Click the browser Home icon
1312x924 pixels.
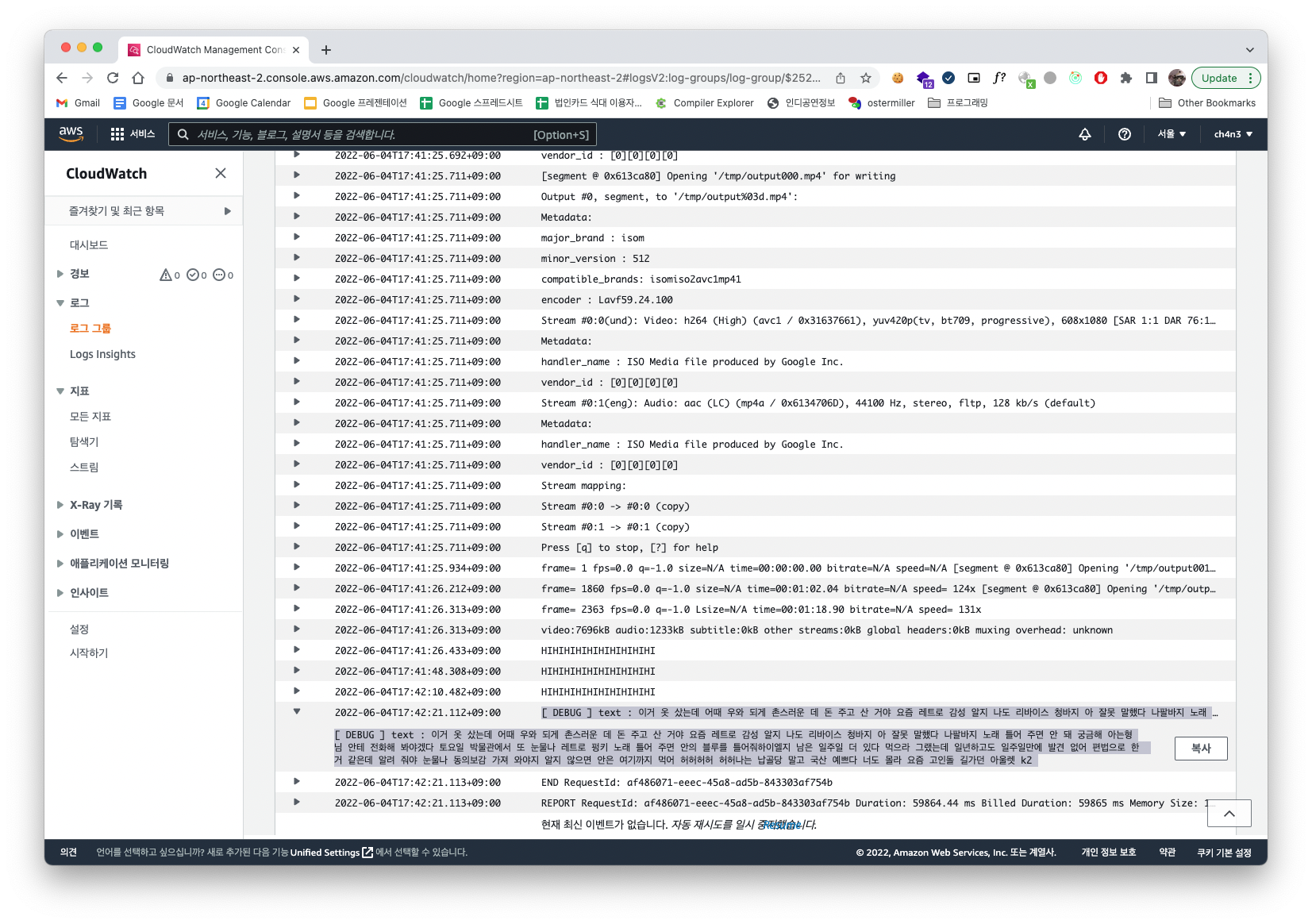(139, 78)
